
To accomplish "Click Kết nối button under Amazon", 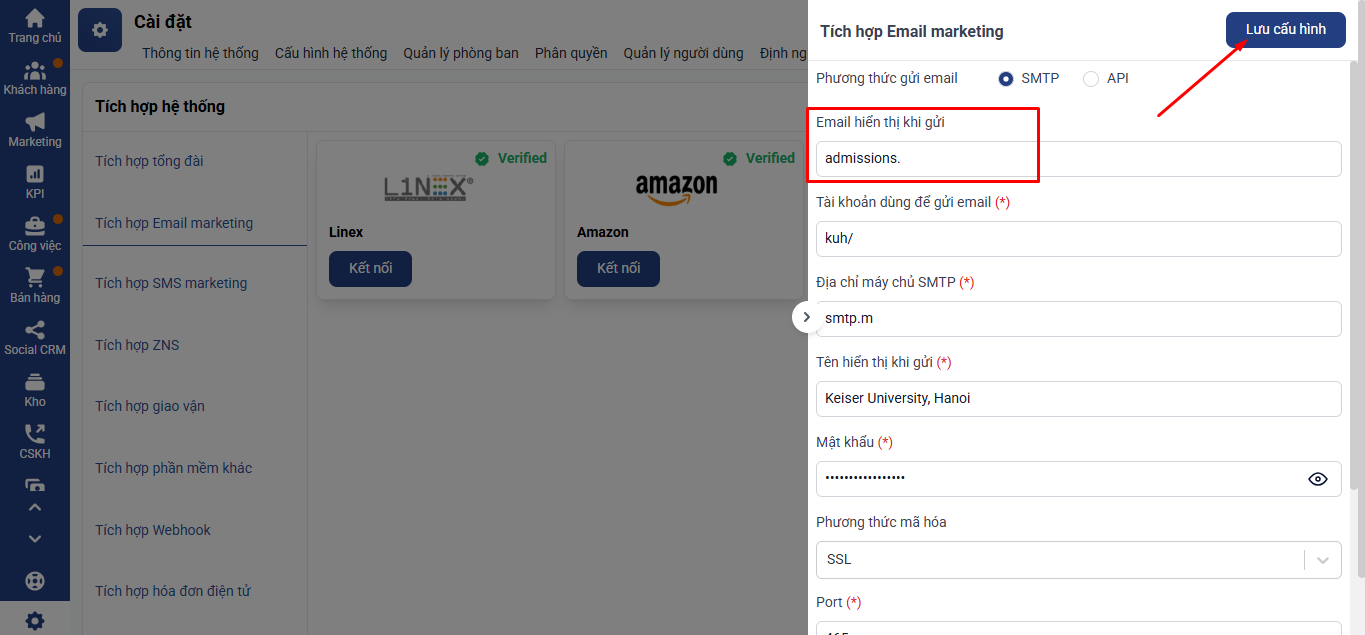I will [x=618, y=269].
